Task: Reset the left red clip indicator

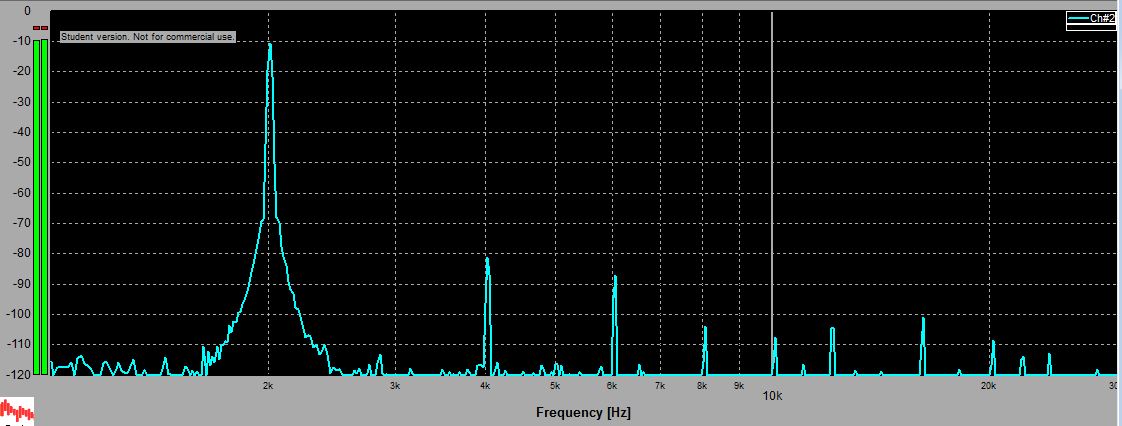Action: point(36,28)
